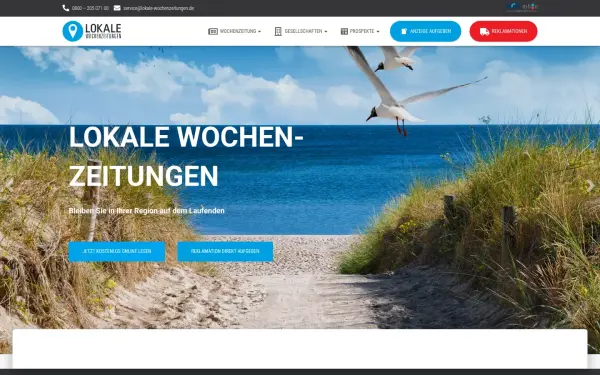Screen dimensions: 600x375
Task: Click the phone icon in the top bar
Action: click(x=65, y=8)
